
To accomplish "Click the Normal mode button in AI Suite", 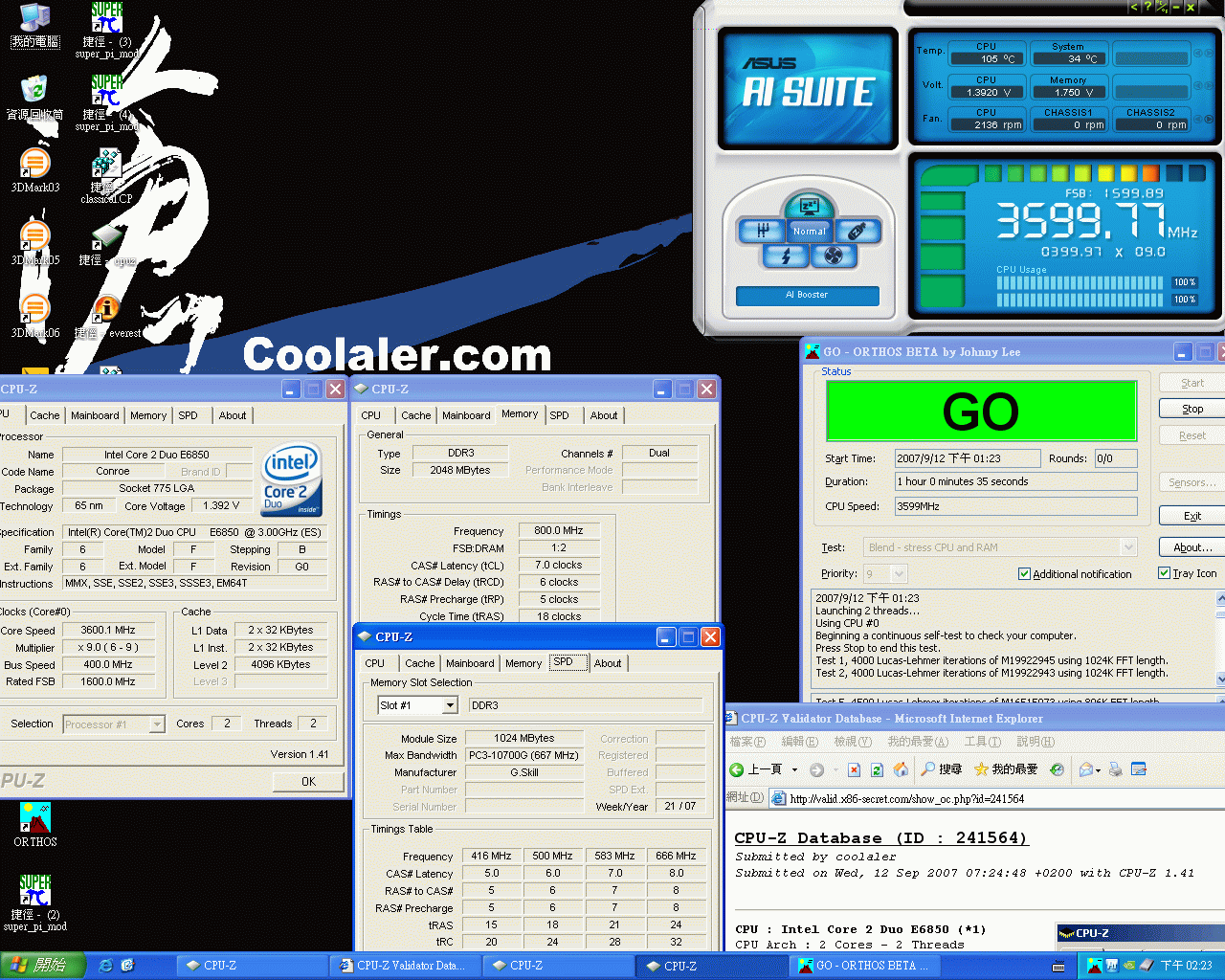I will (x=809, y=231).
